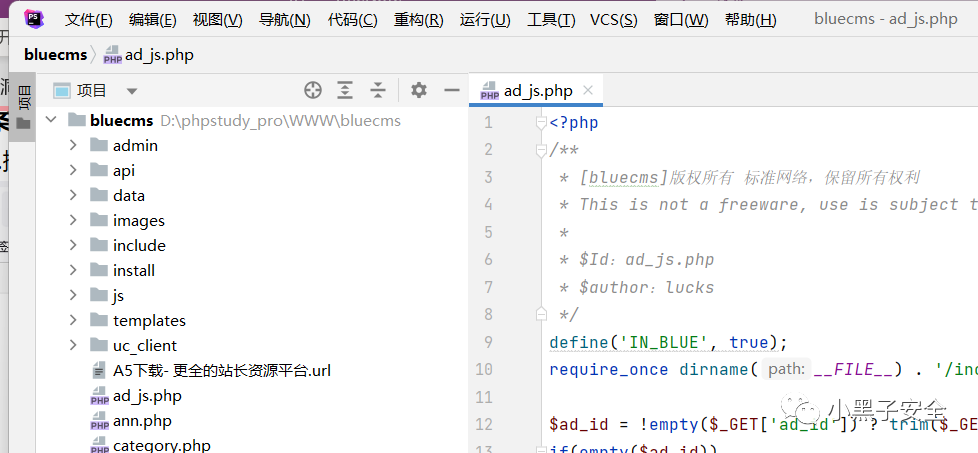Click the locate-in-tree target icon
This screenshot has height=453, width=978.
click(313, 90)
